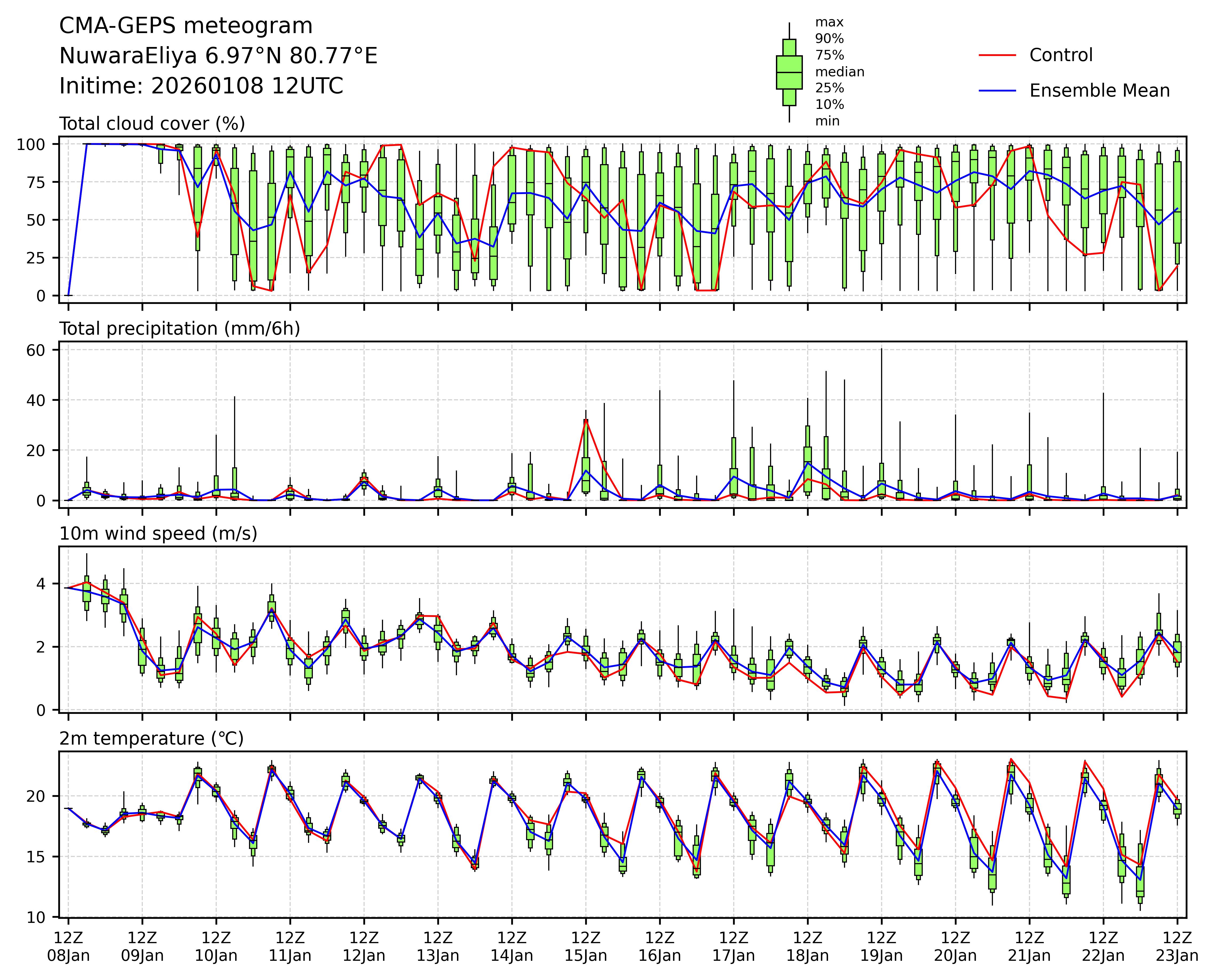The width and height of the screenshot is (1215, 980).
Task: Click the 'Total precipitation (mm/6h)' panel title
Action: click(180, 329)
